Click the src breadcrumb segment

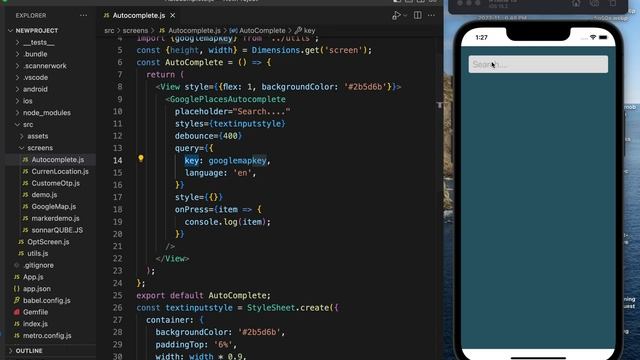point(109,31)
